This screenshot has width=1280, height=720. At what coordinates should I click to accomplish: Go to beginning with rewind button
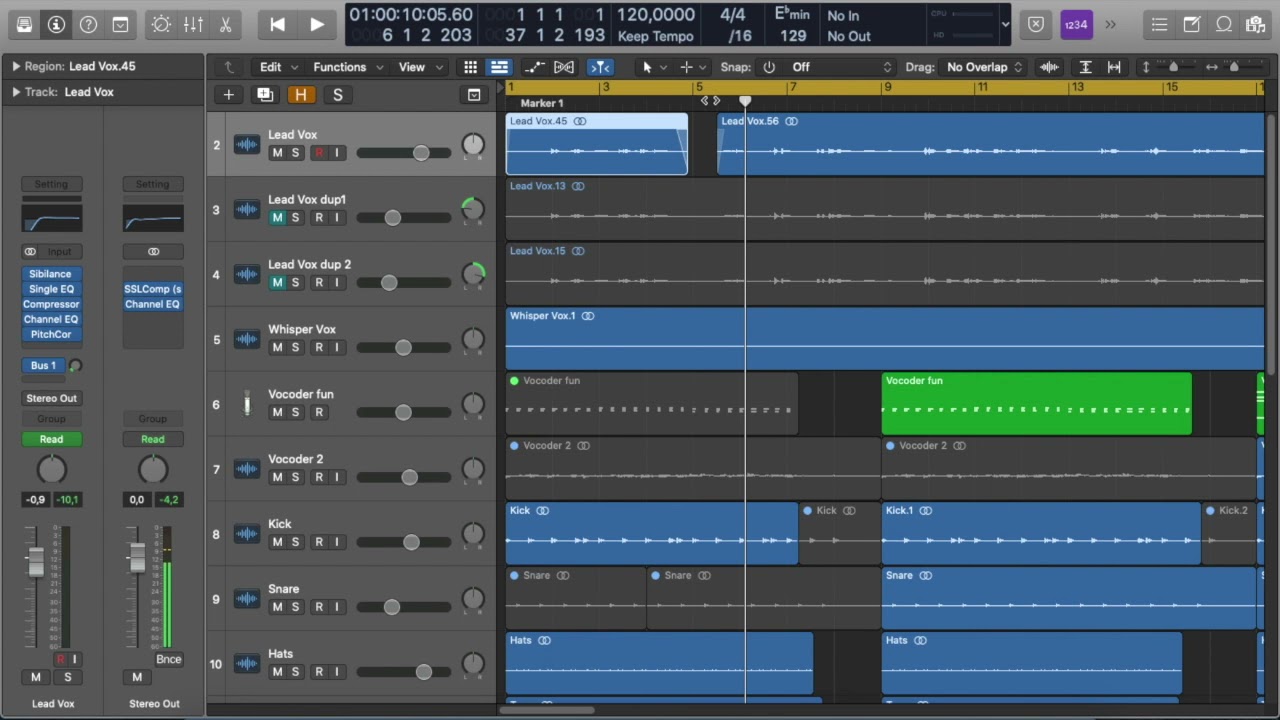tap(277, 24)
